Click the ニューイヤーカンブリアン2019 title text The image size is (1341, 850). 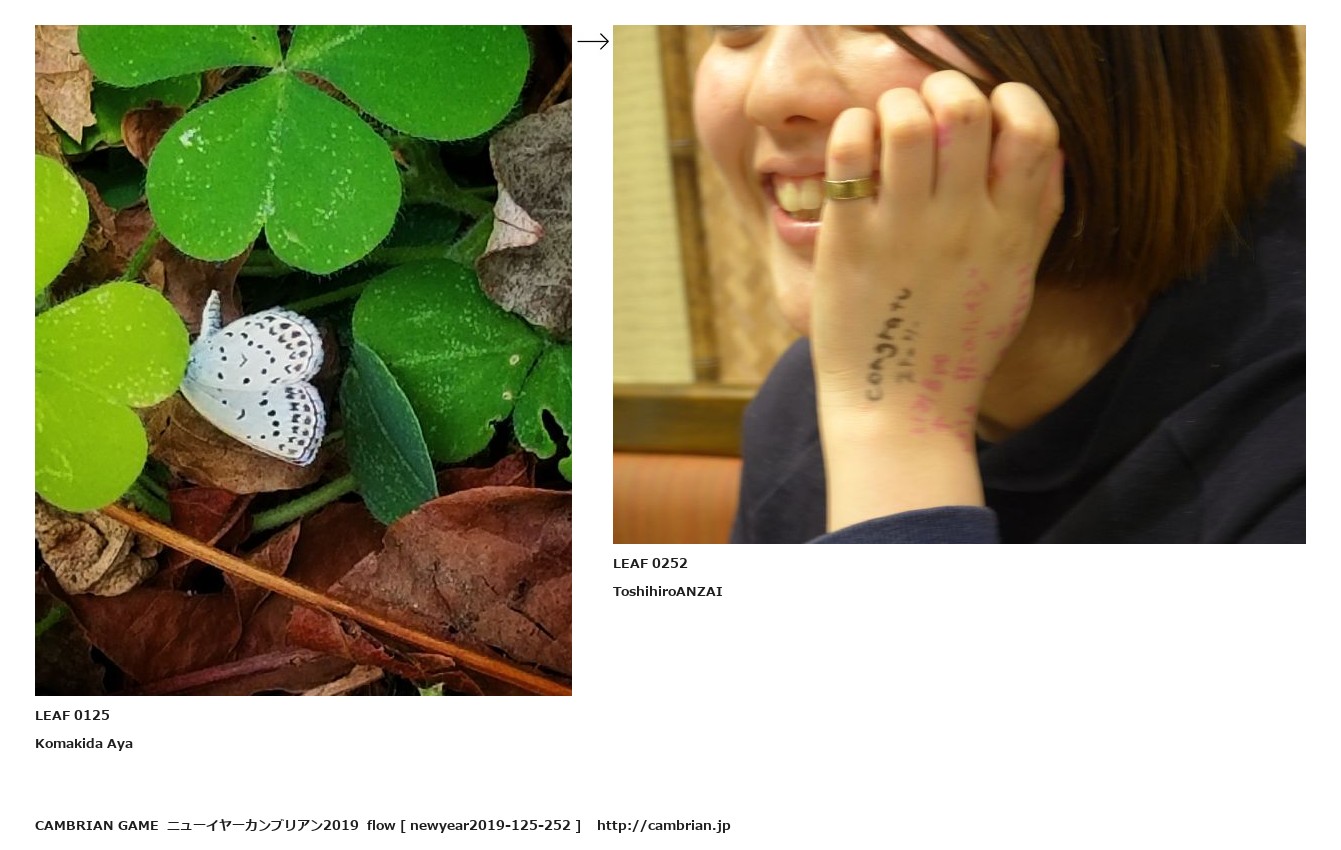(263, 825)
